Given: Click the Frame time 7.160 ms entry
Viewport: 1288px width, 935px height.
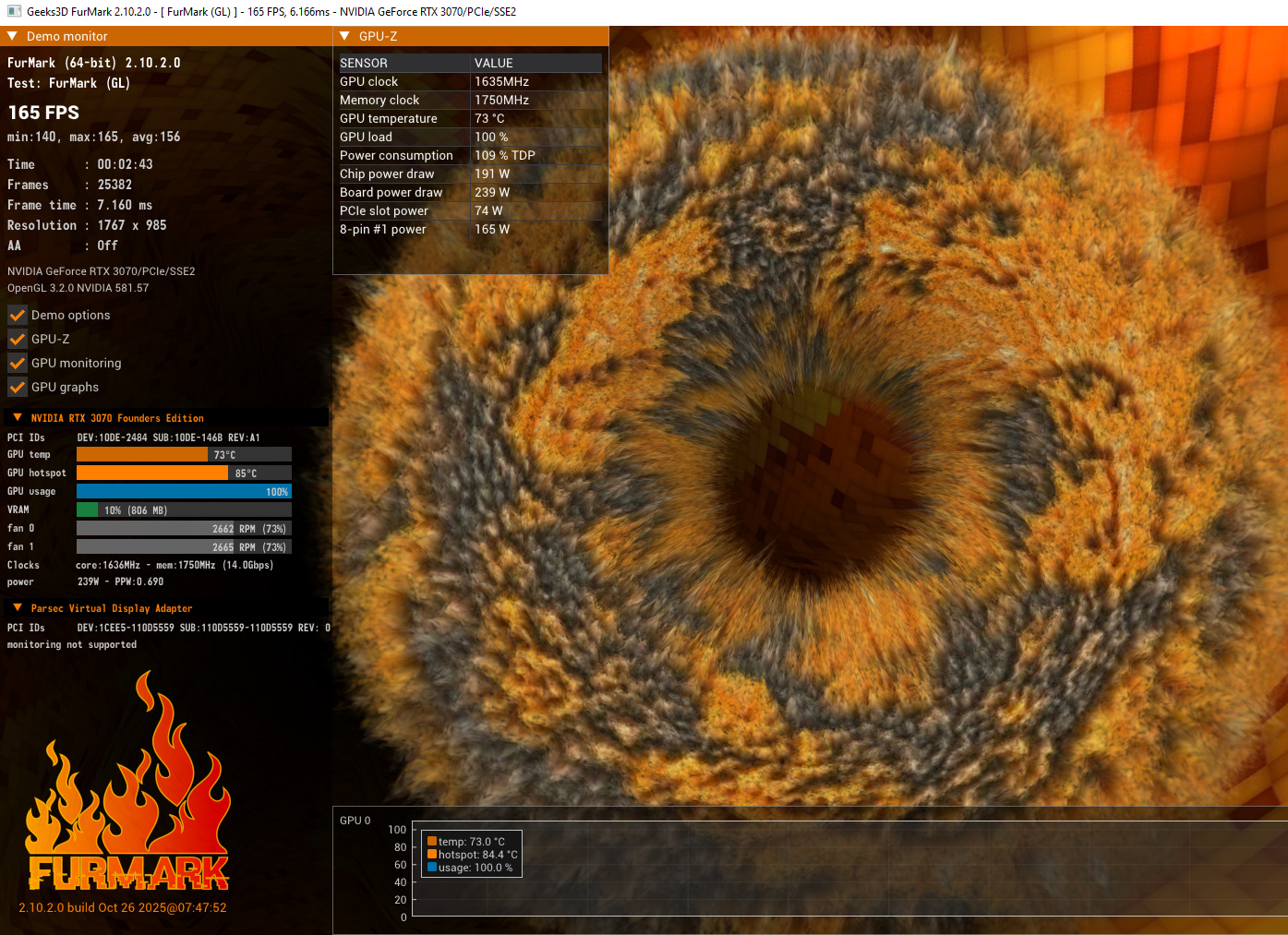Looking at the screenshot, I should click(80, 205).
